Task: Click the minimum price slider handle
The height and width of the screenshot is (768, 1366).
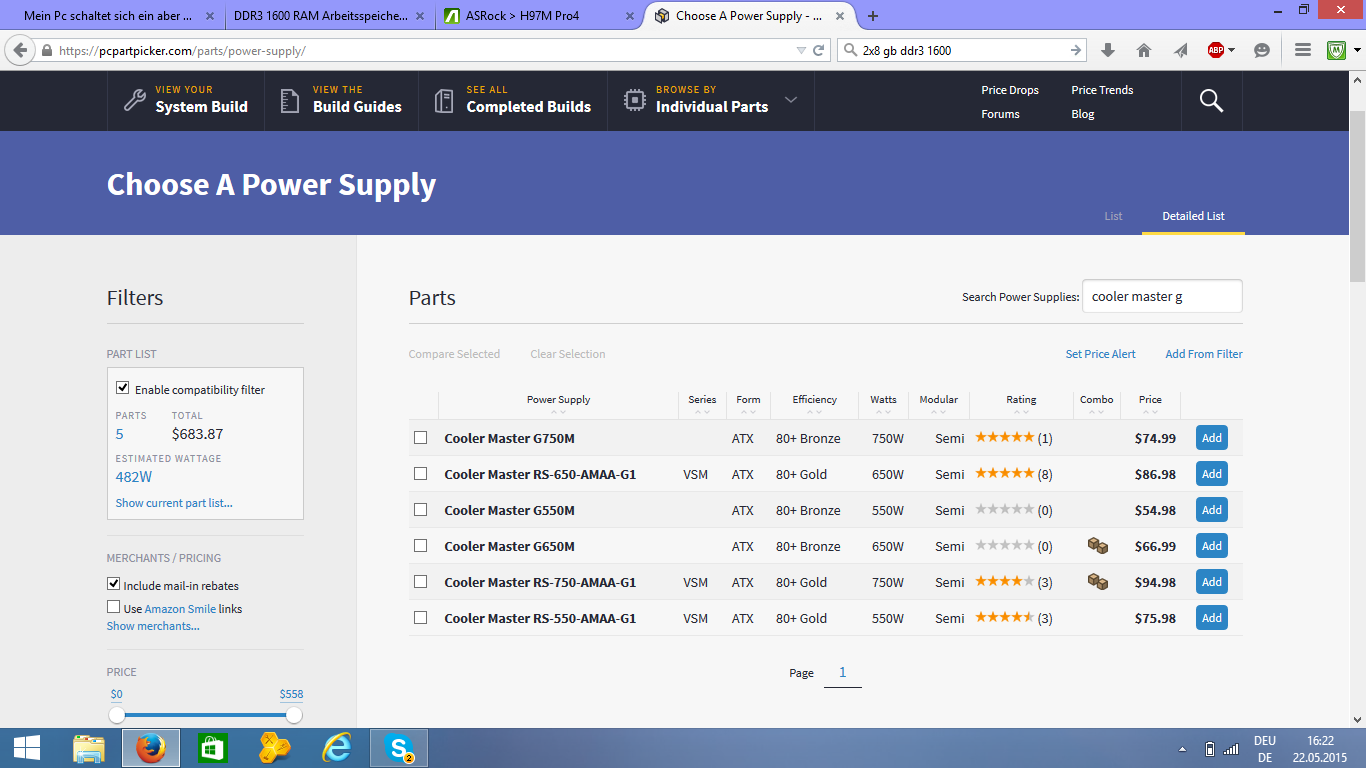Action: [x=117, y=715]
